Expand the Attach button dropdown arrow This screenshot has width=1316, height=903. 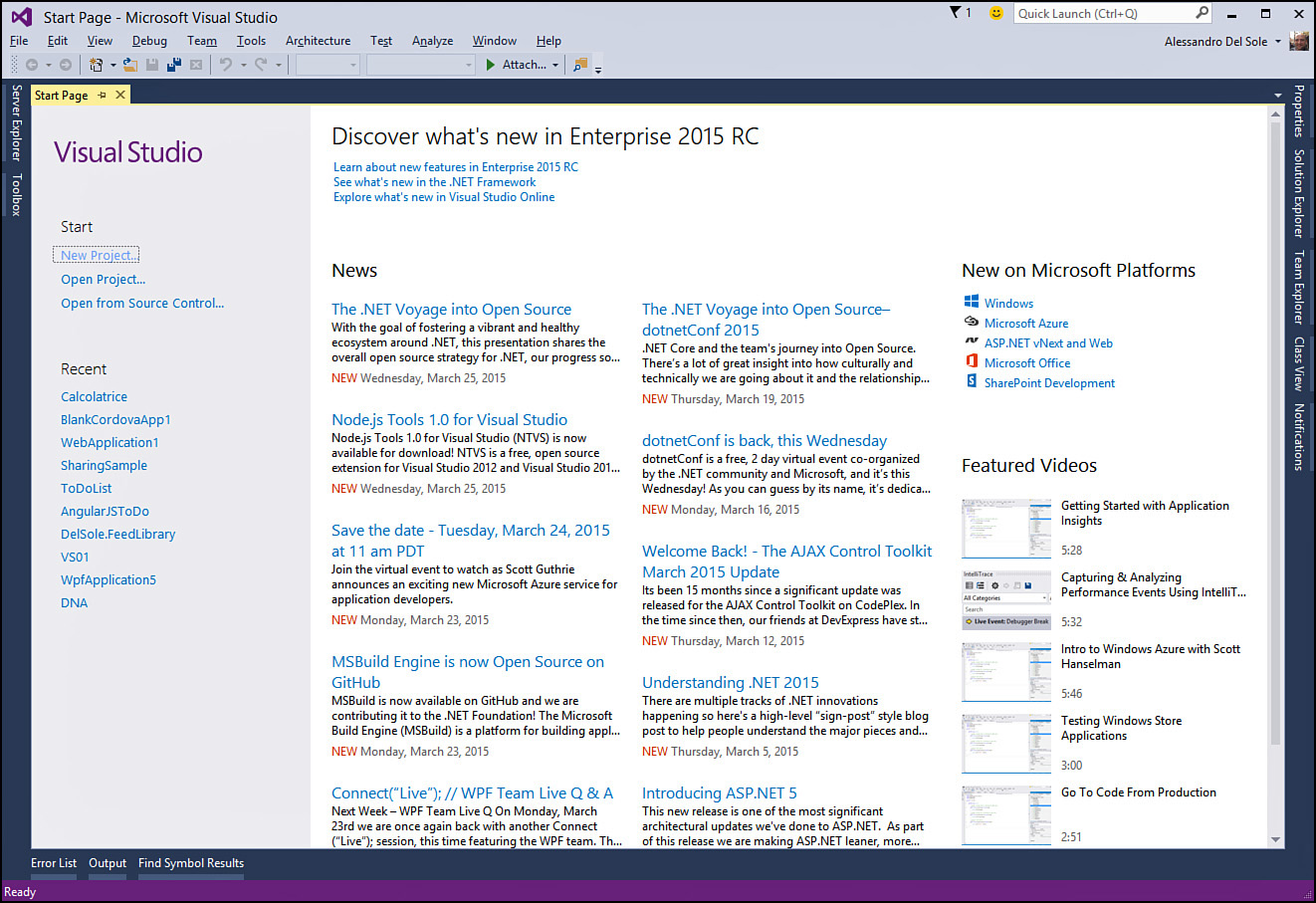pos(555,66)
